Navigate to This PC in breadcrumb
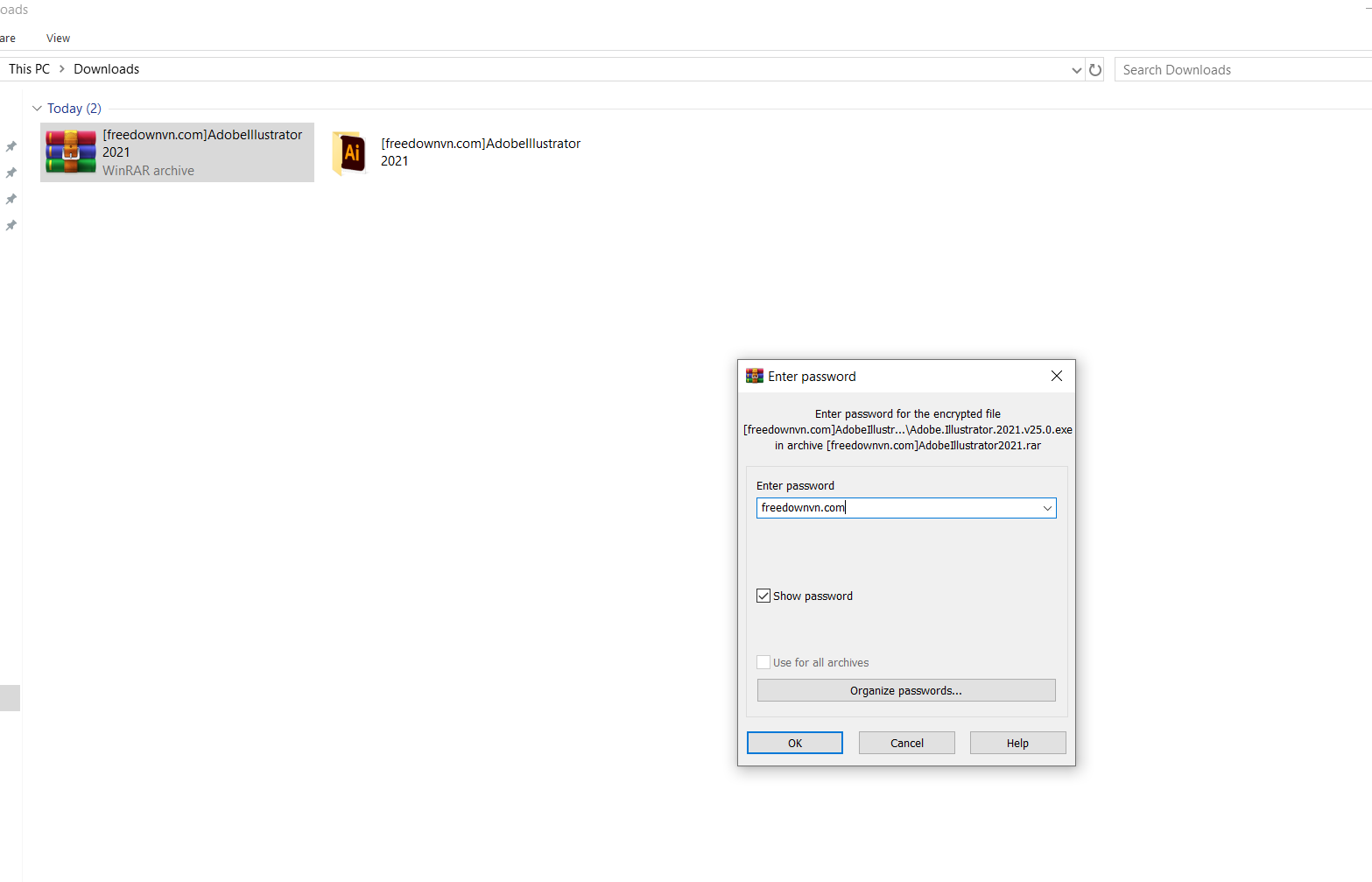 pos(29,69)
